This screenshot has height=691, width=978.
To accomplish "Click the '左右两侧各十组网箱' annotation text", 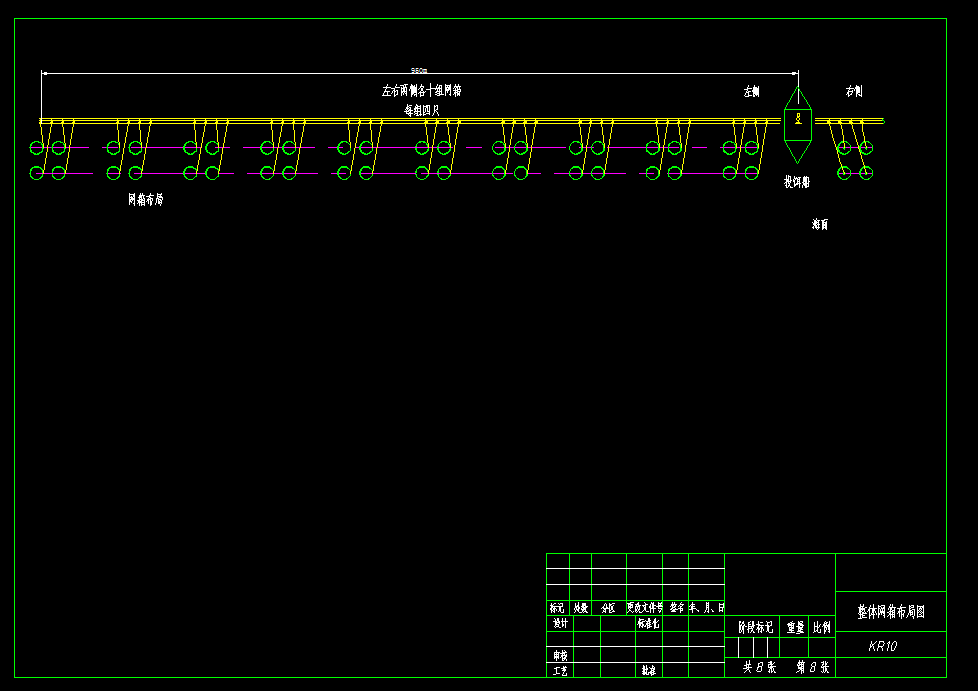I will [x=422, y=91].
